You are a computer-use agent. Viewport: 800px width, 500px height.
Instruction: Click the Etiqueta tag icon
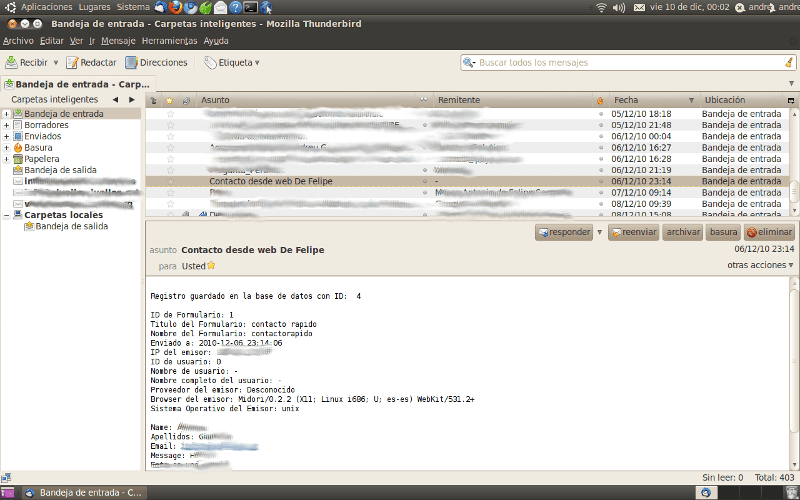coord(210,62)
